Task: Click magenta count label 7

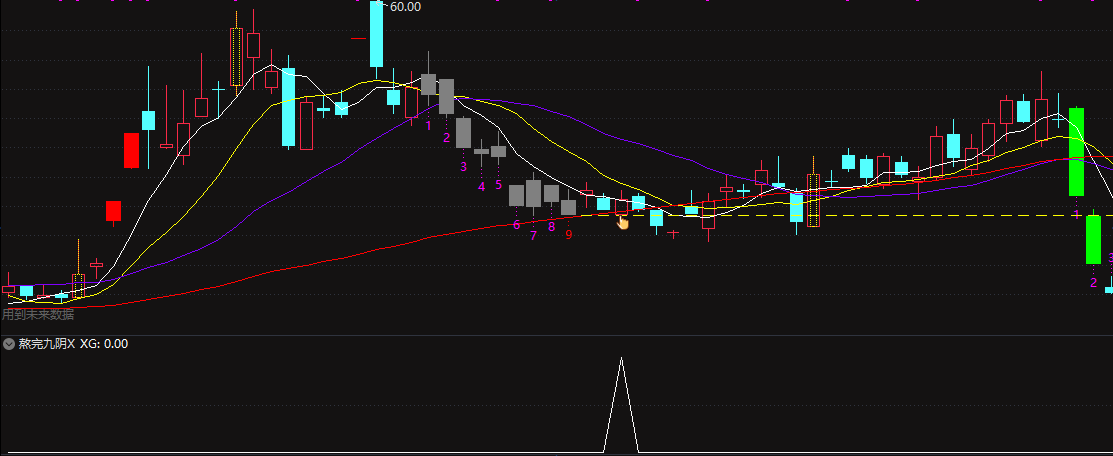Action: [534, 236]
